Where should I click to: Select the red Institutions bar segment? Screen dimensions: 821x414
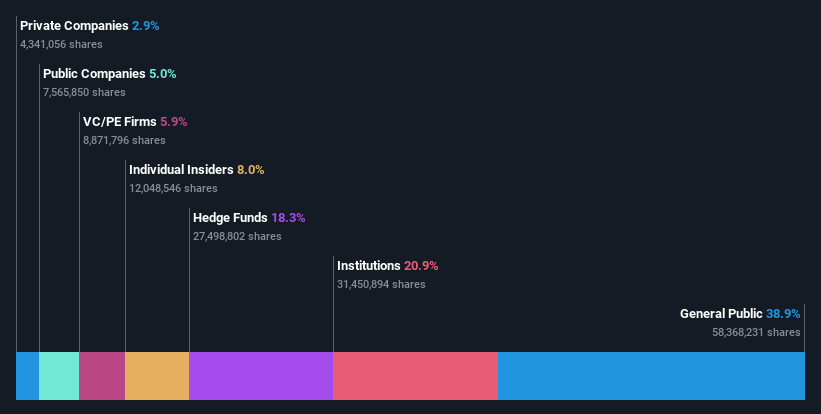(415, 376)
